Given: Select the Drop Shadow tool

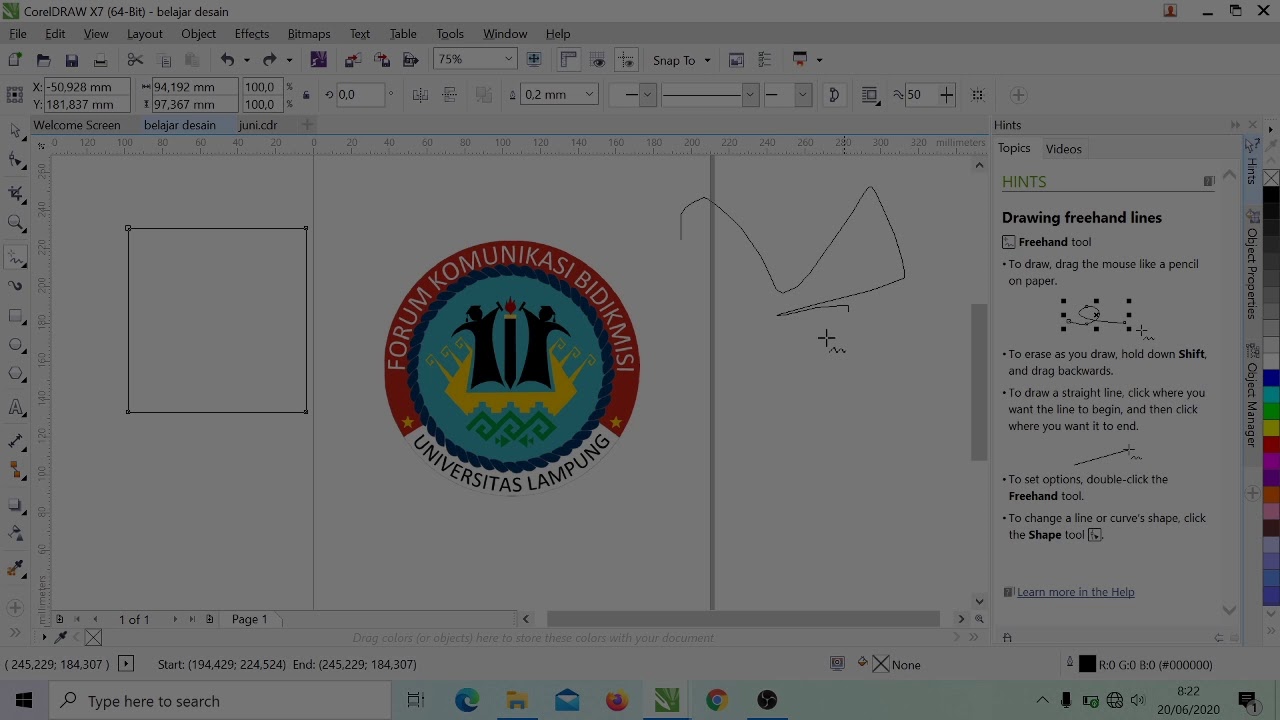Looking at the screenshot, I should point(15,505).
